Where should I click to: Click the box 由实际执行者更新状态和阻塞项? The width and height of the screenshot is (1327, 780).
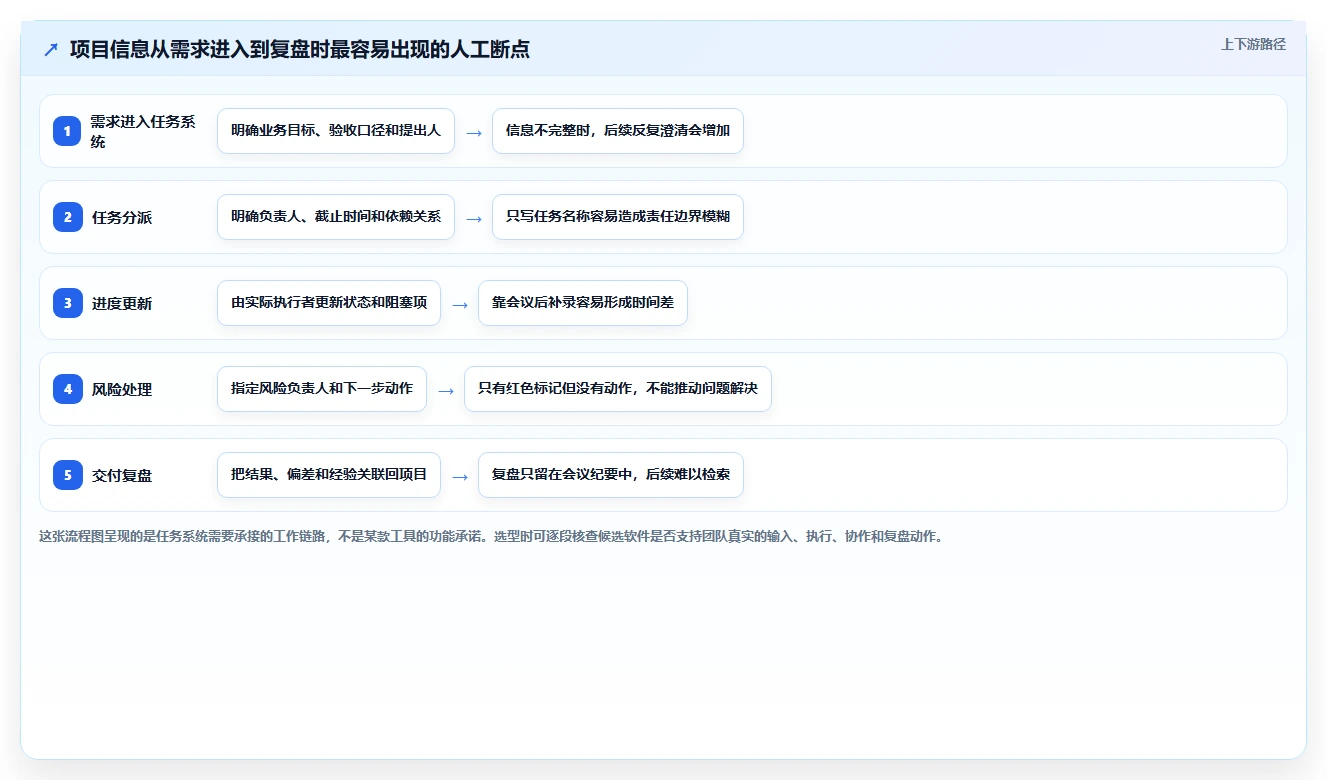pyautogui.click(x=329, y=303)
